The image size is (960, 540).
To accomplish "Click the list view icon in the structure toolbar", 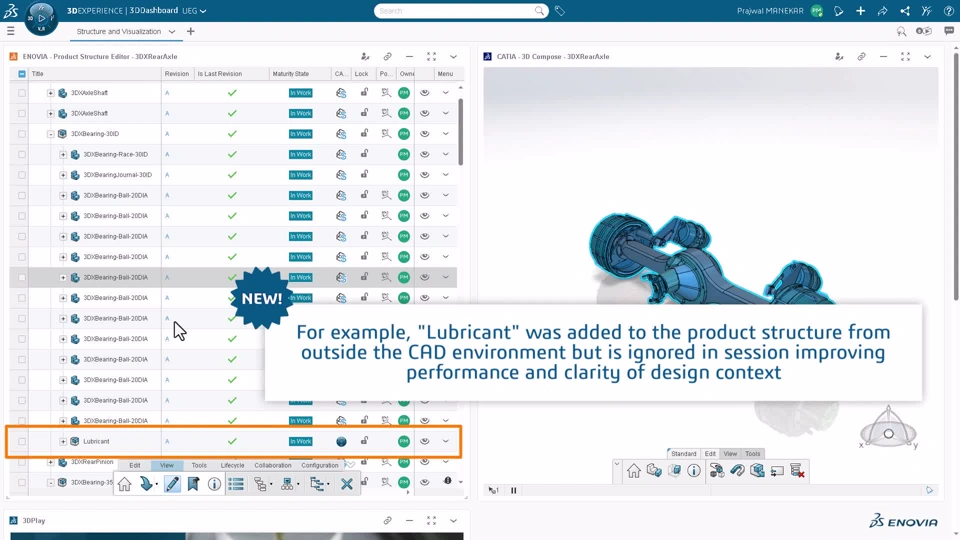I will (x=236, y=484).
